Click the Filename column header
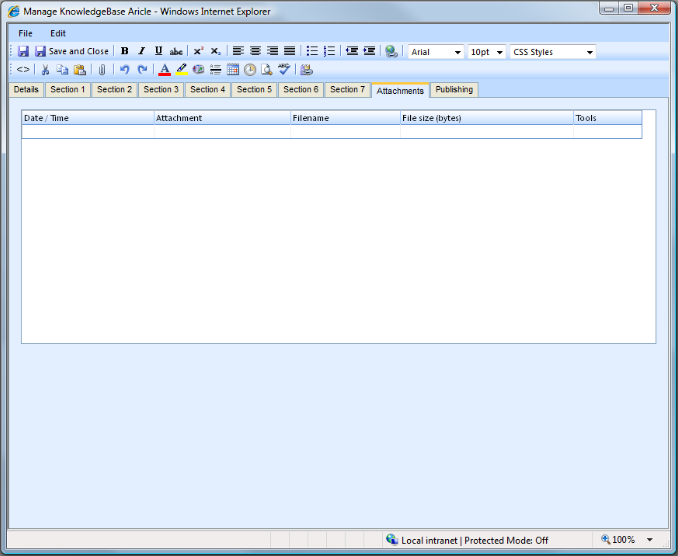 (x=345, y=118)
